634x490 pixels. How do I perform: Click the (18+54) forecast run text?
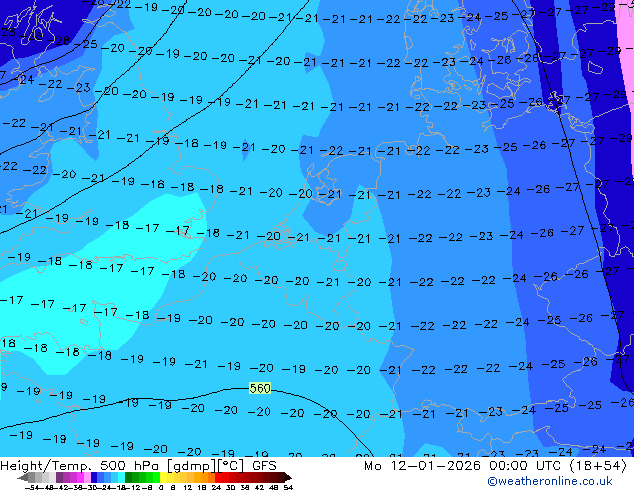click(598, 466)
